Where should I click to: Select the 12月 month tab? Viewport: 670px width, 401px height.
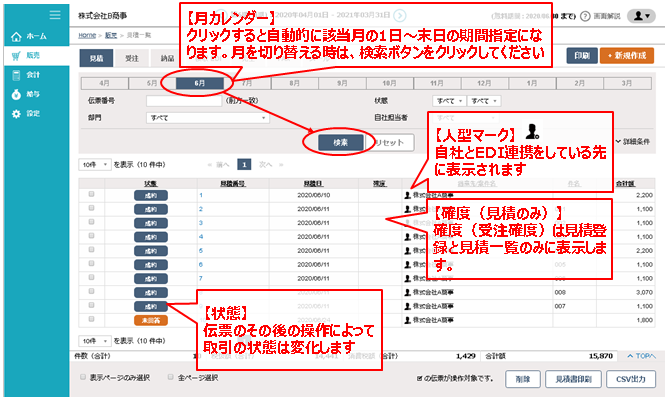pos(485,83)
